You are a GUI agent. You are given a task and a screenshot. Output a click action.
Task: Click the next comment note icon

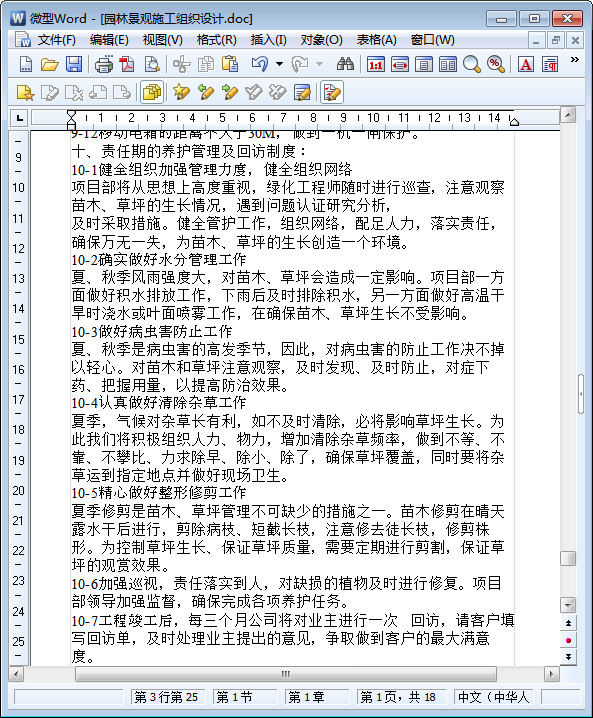pos(122,93)
